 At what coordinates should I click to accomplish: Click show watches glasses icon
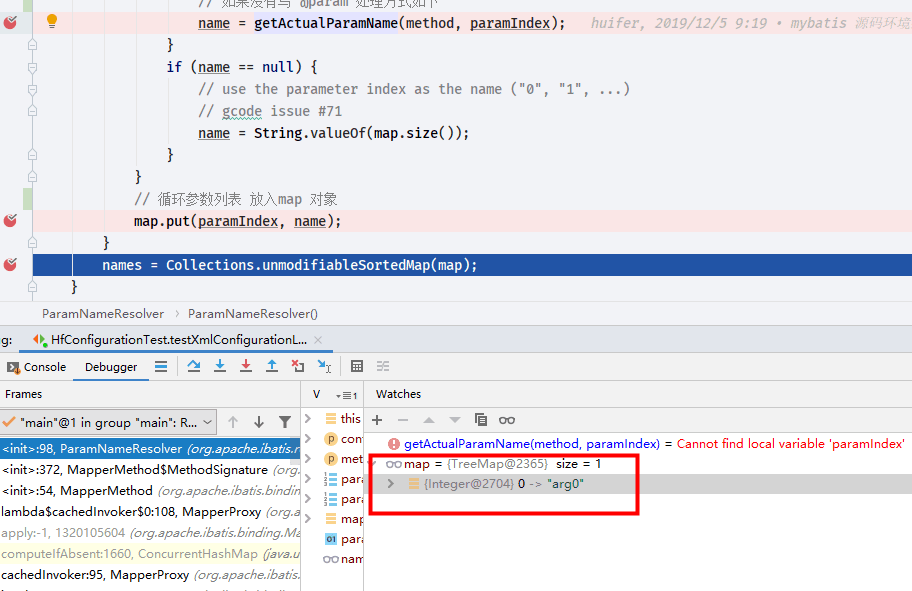coord(507,420)
